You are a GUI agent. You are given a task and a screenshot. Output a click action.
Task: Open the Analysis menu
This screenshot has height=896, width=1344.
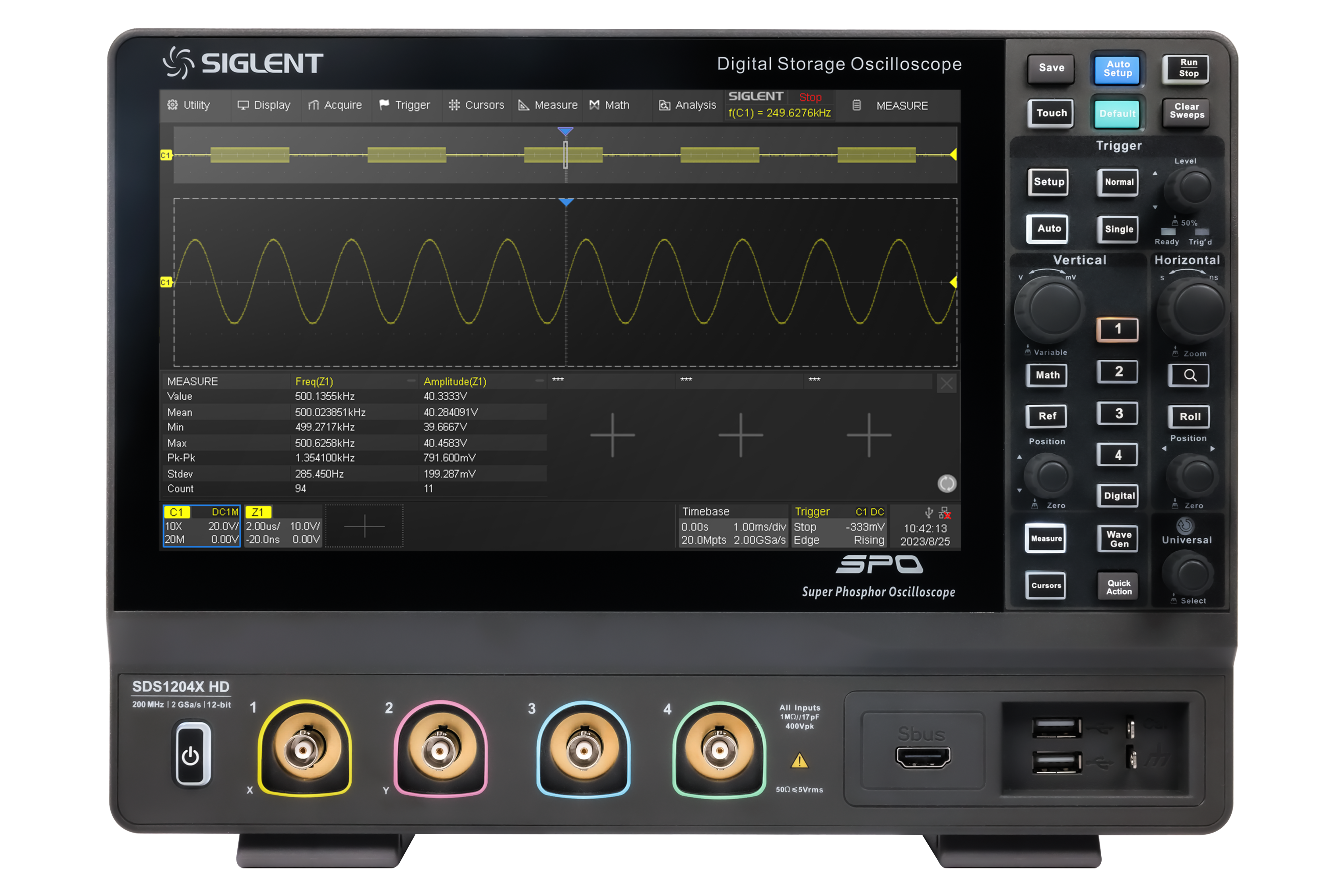(687, 105)
